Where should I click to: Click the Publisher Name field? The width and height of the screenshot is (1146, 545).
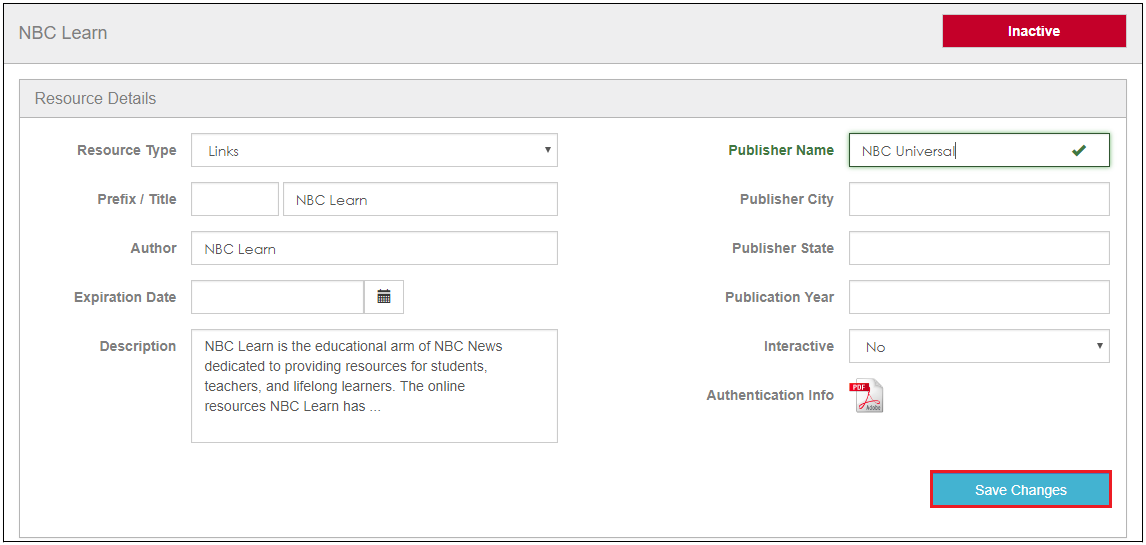click(x=979, y=150)
